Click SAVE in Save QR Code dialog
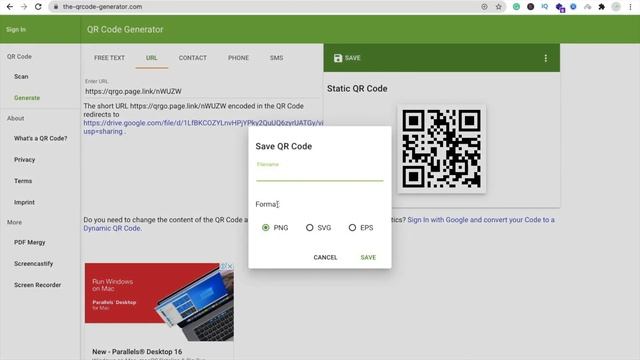 click(368, 257)
